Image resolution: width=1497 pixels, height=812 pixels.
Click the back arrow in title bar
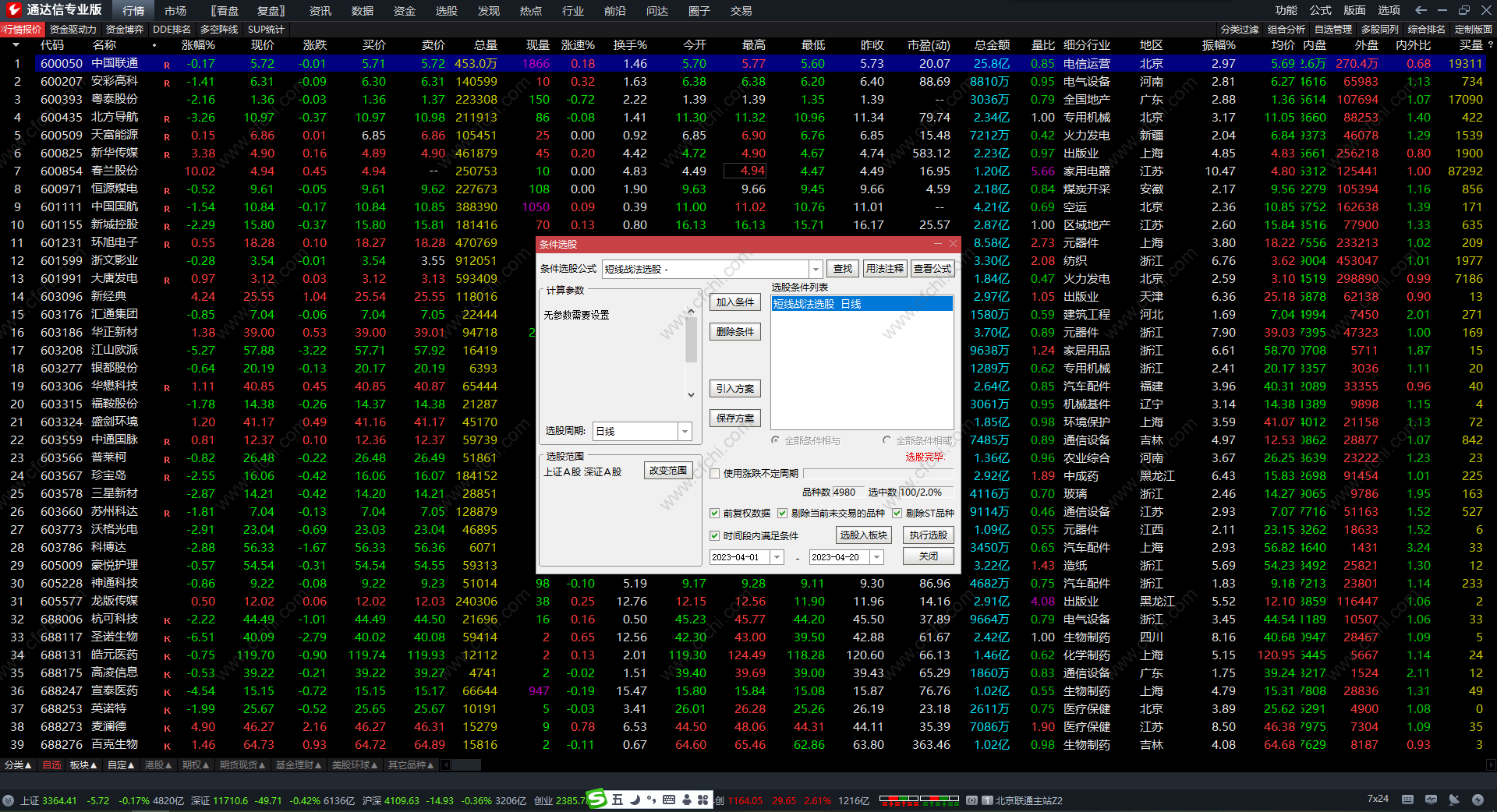tap(1421, 10)
